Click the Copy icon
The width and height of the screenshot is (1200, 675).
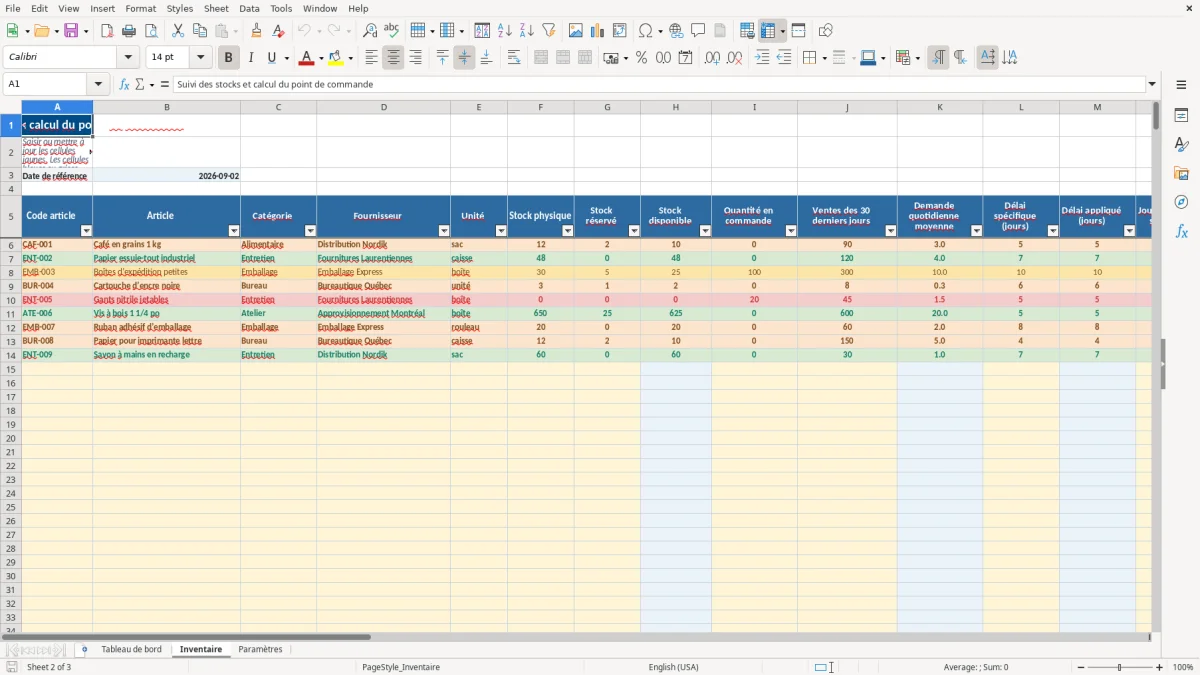[200, 31]
